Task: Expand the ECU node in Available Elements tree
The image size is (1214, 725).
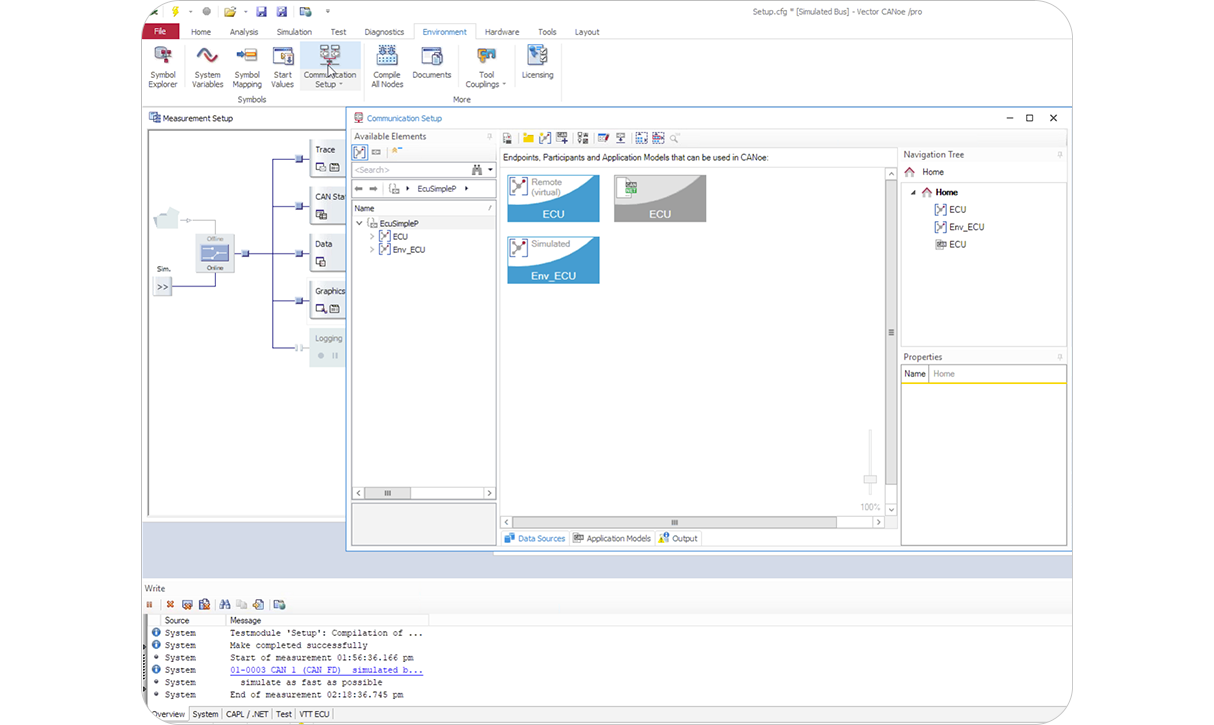Action: (372, 236)
